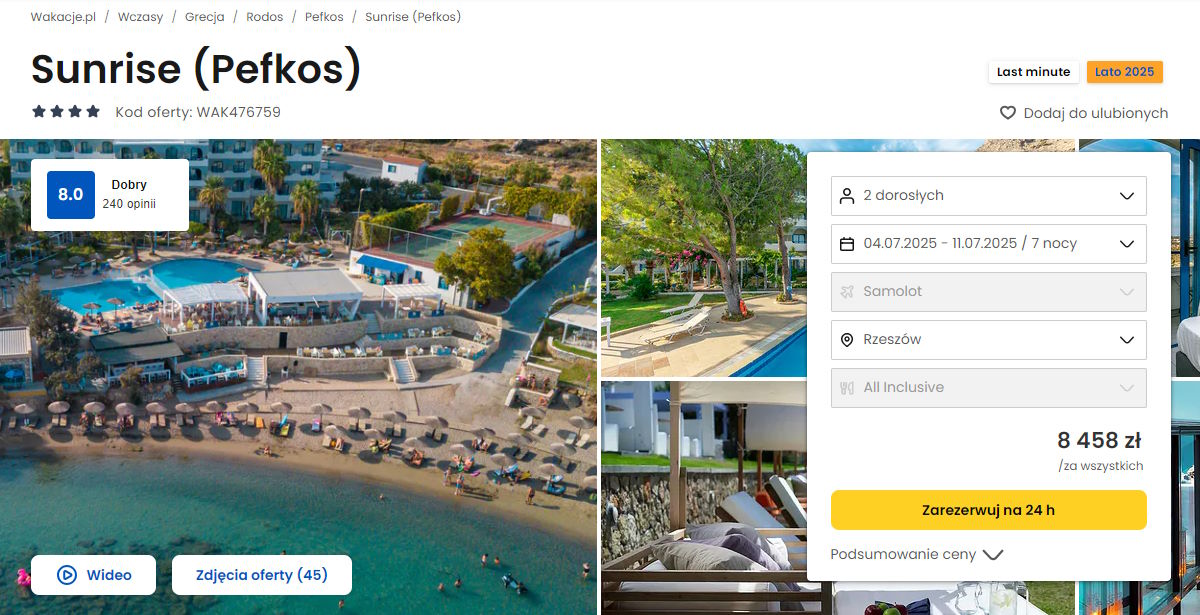Click the heart icon for favorites
Viewport: 1200px width, 615px height.
point(1008,113)
